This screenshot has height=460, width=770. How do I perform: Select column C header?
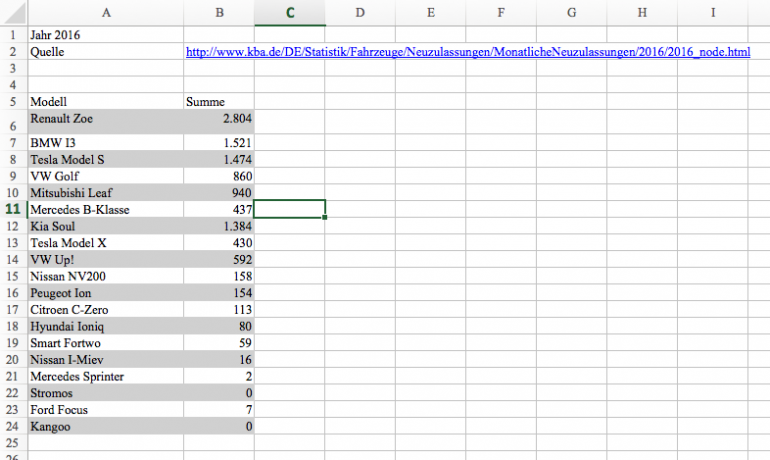click(x=290, y=13)
